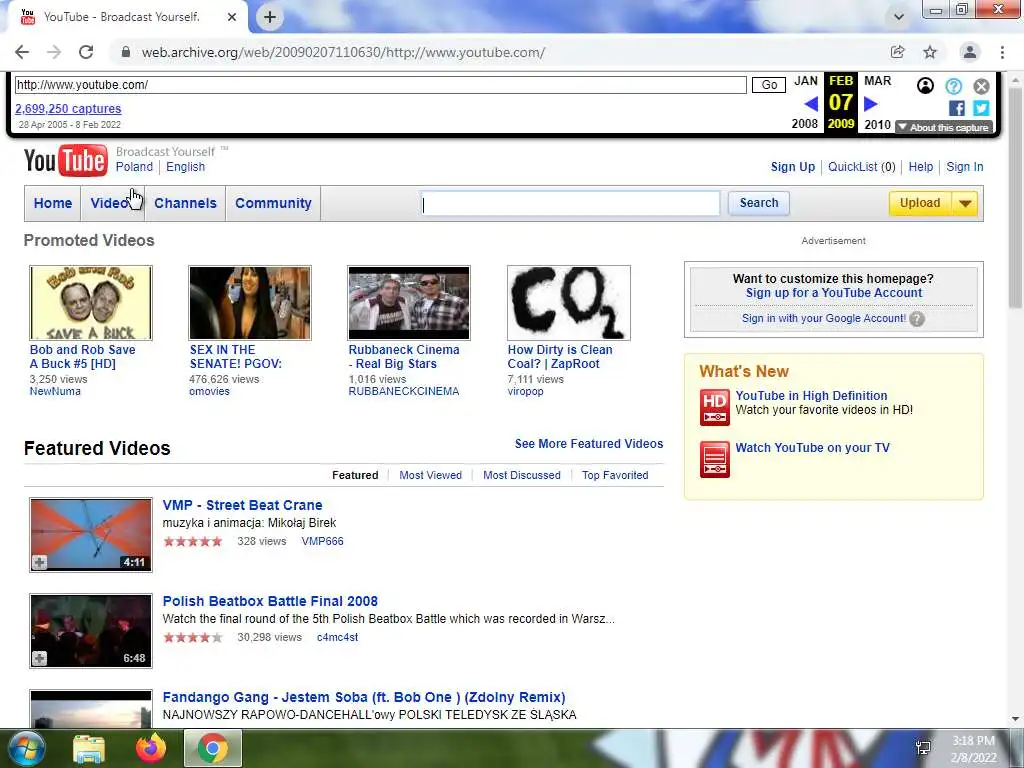Click the YouTube logo

tap(65, 160)
